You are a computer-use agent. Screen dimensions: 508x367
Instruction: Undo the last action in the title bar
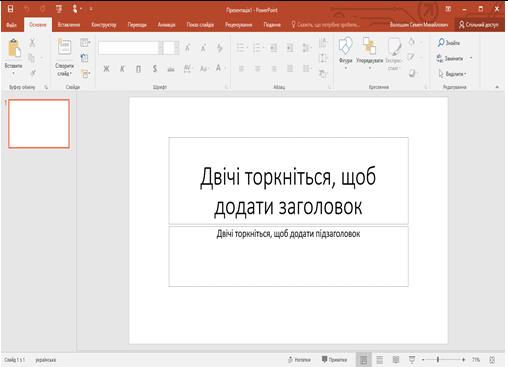(26, 9)
